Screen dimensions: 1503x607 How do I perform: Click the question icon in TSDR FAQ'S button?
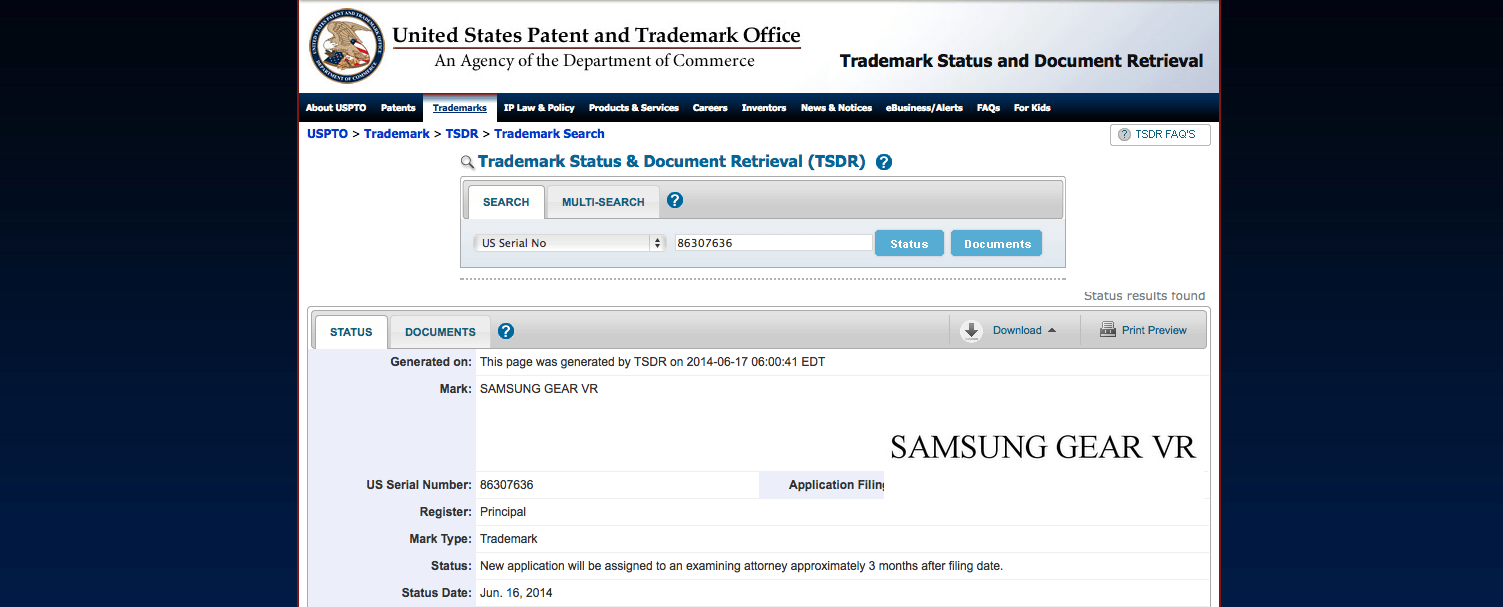[x=1124, y=134]
